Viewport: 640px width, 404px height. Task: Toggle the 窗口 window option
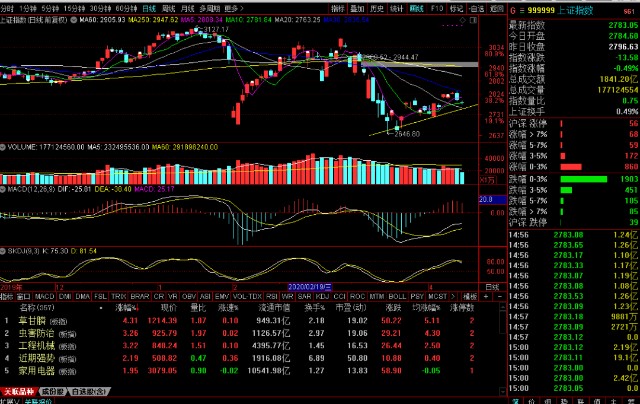(23, 296)
